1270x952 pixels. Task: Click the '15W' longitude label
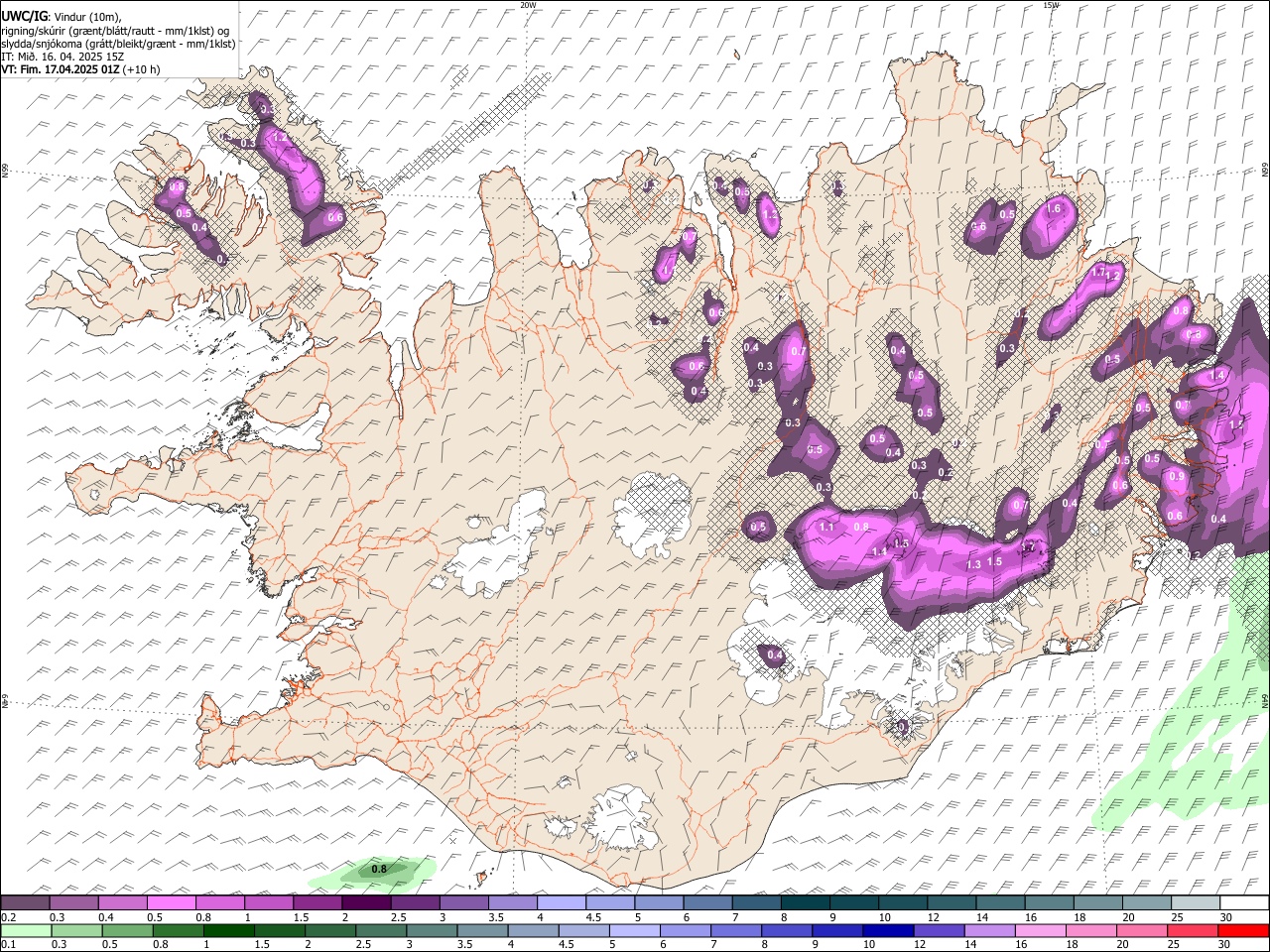(x=1051, y=5)
